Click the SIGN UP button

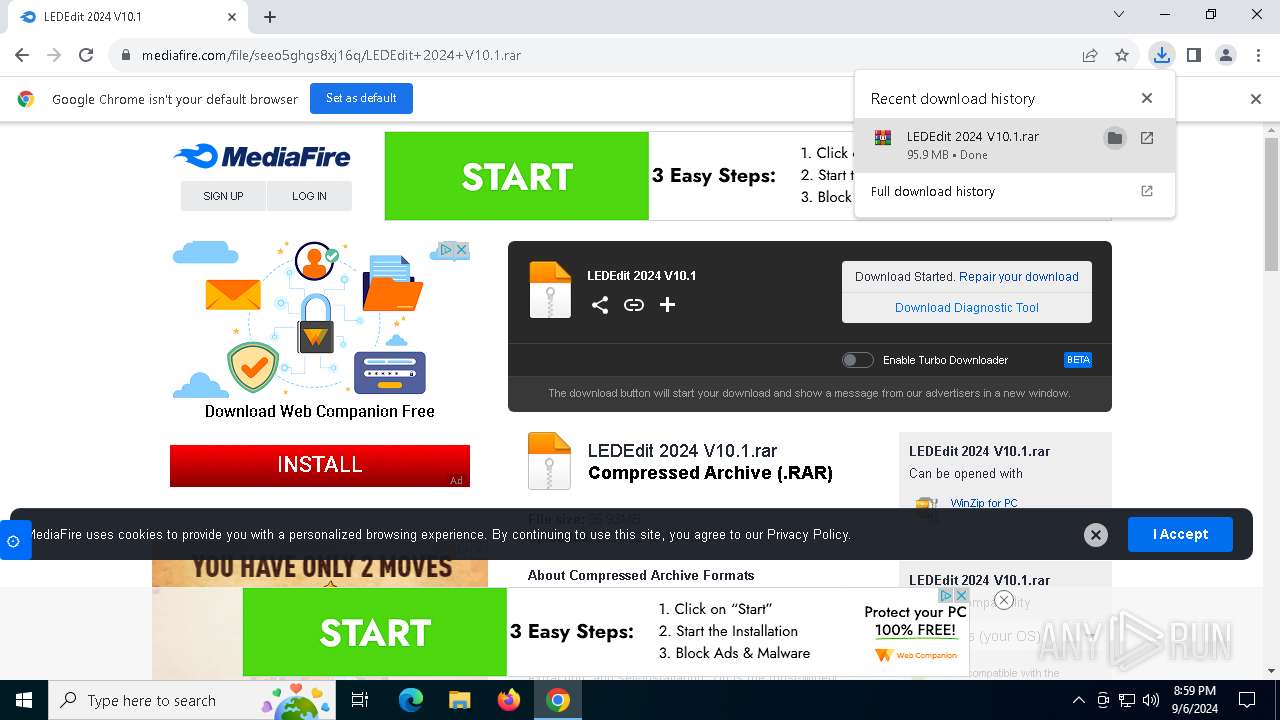[223, 196]
